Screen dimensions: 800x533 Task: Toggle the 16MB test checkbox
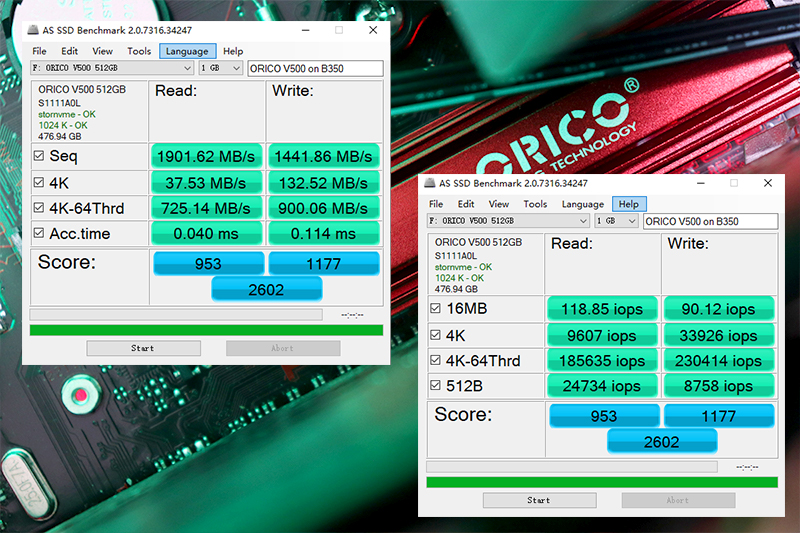(x=435, y=308)
